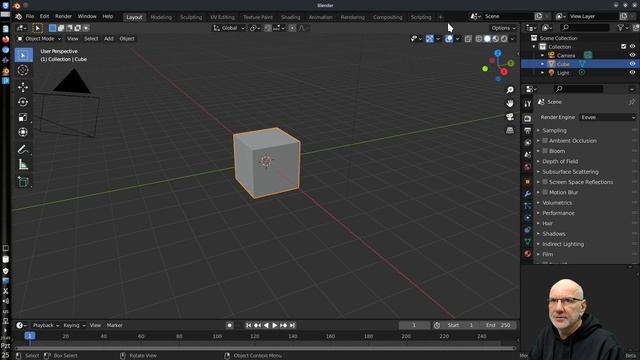This screenshot has height=360, width=640.
Task: Open the View Layer properties tab
Action: coord(527,143)
